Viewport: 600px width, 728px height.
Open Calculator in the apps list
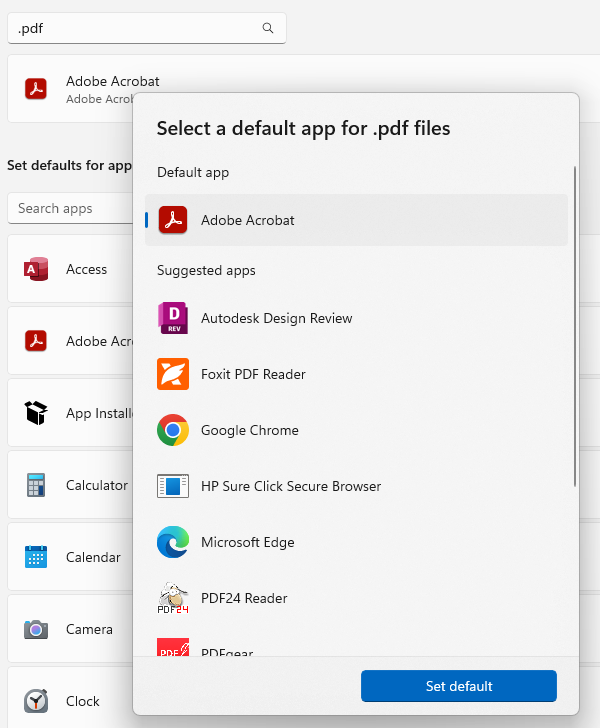[x=71, y=485]
